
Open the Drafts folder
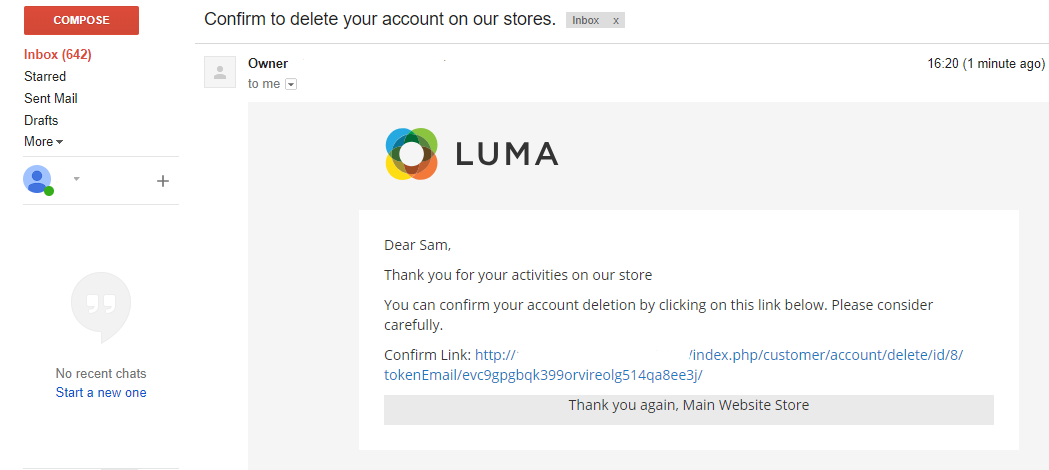point(41,120)
